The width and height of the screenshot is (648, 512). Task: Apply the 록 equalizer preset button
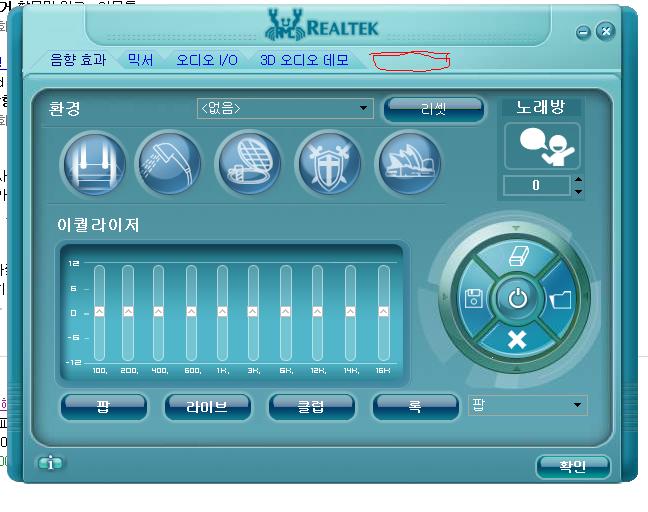[x=415, y=407]
